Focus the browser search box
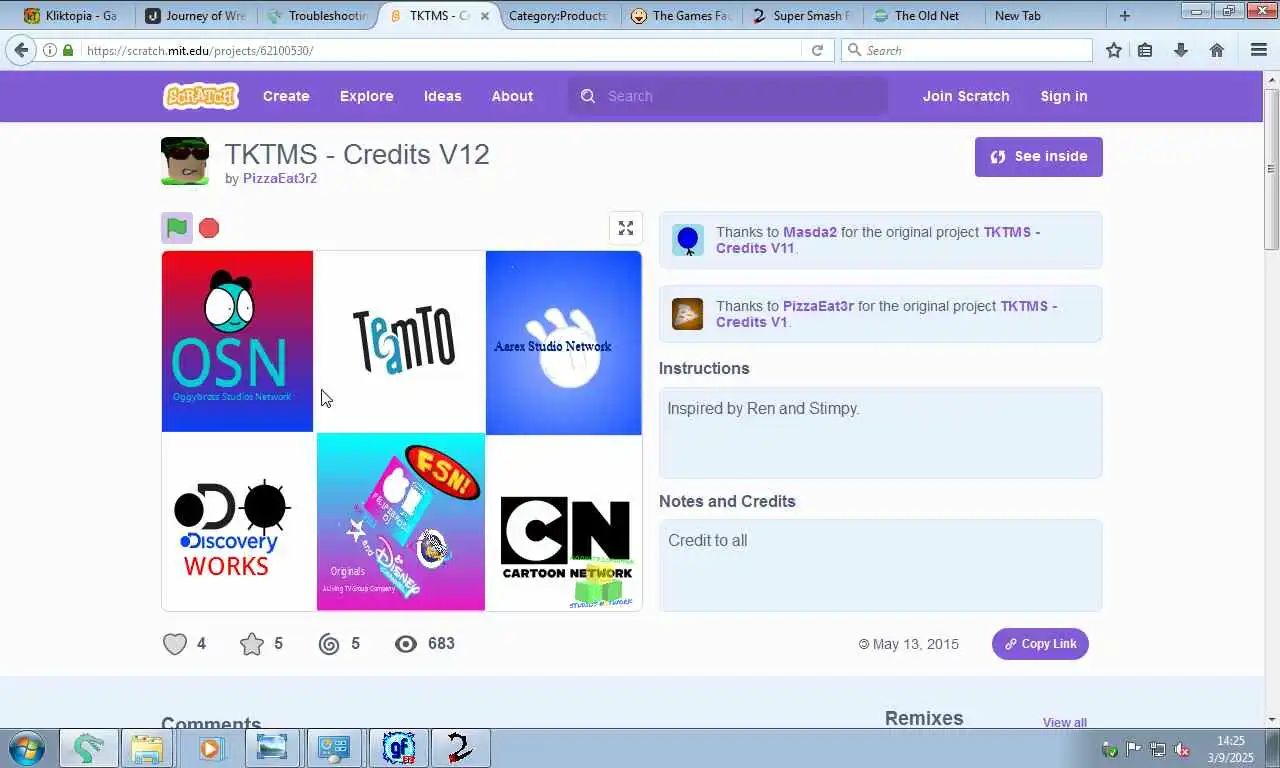This screenshot has height=768, width=1280. [x=966, y=50]
